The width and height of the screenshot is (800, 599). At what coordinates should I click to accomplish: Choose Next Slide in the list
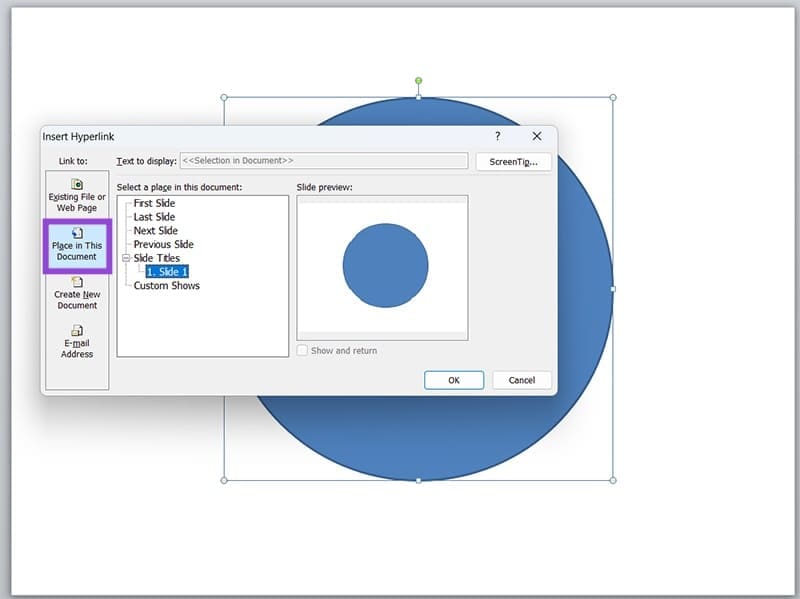[156, 231]
